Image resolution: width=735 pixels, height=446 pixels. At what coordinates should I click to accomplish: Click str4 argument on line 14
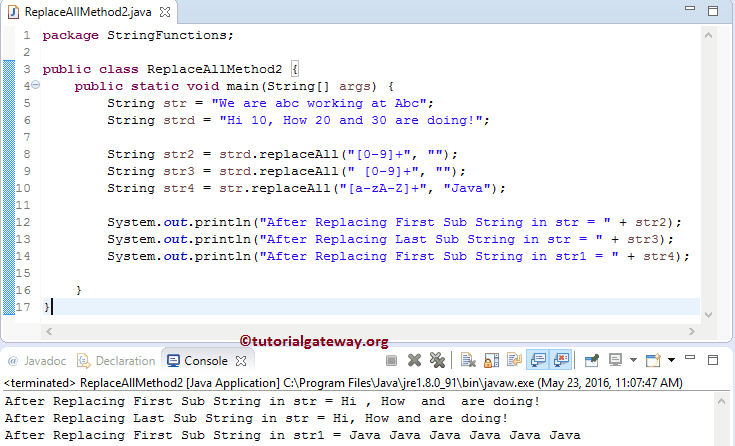(659, 257)
